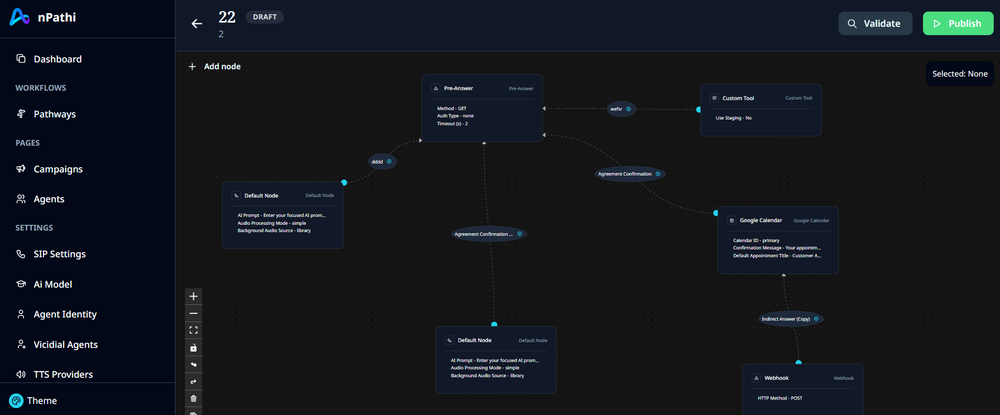The height and width of the screenshot is (415, 1000).
Task: Click the redo arrow in canvas controls
Action: coord(194,381)
